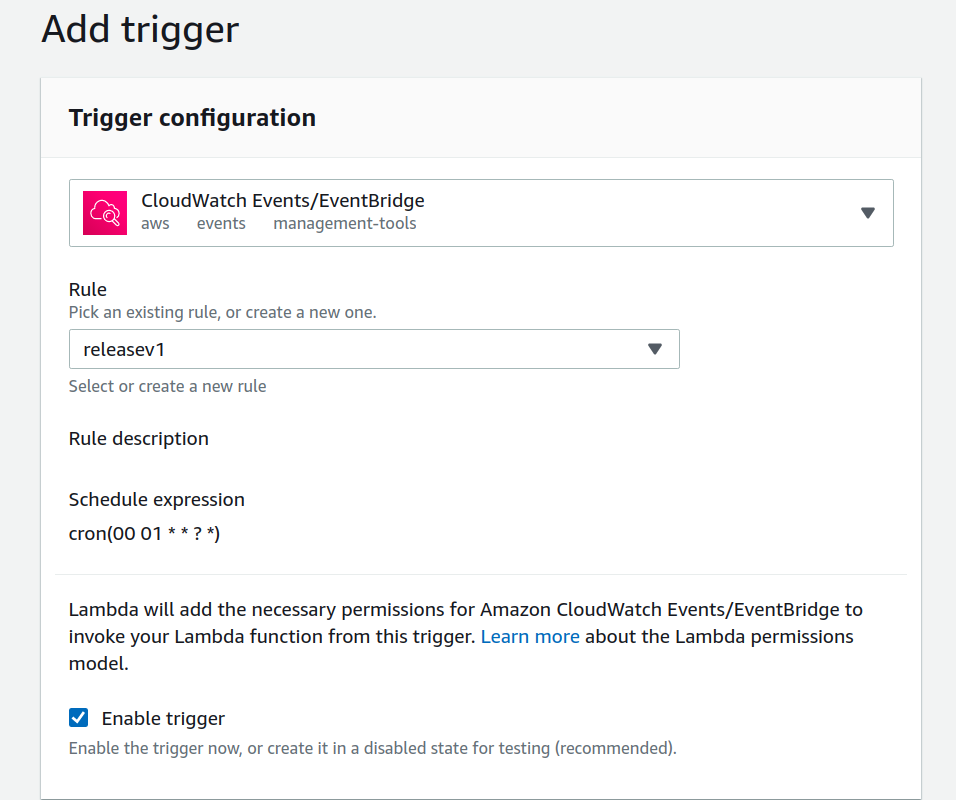Click the Schedule expression label

pyautogui.click(x=156, y=499)
